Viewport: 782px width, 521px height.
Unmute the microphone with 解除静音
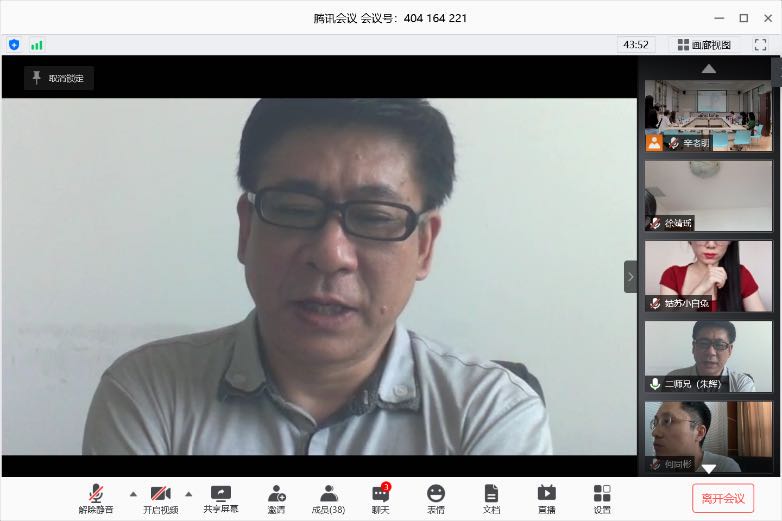96,498
